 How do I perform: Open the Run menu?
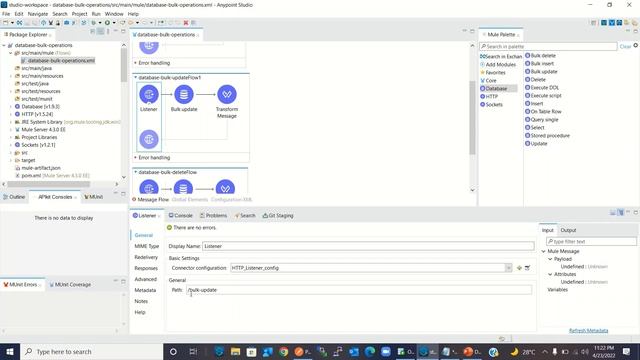(x=96, y=14)
